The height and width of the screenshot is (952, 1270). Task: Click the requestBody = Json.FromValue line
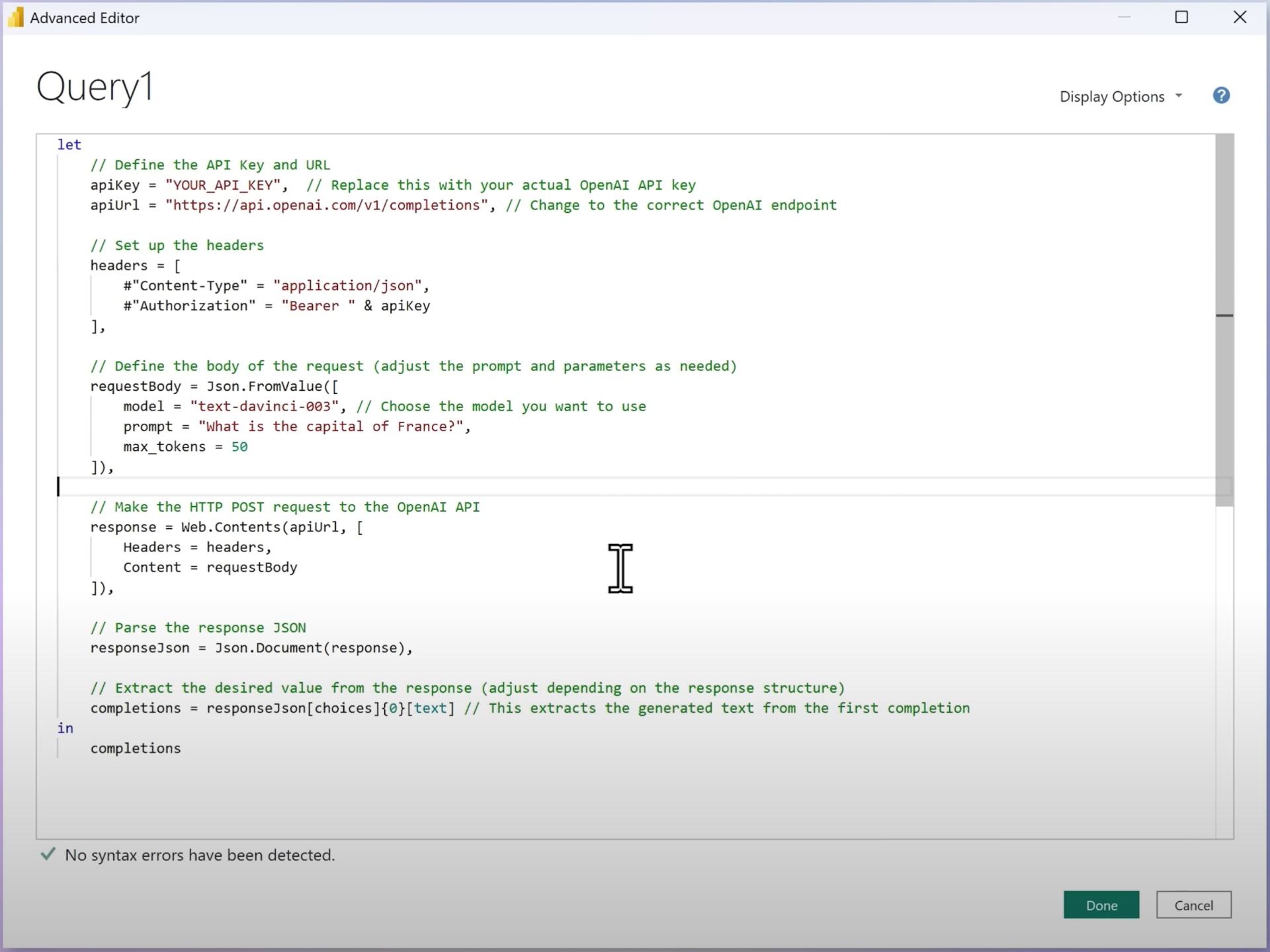click(214, 386)
